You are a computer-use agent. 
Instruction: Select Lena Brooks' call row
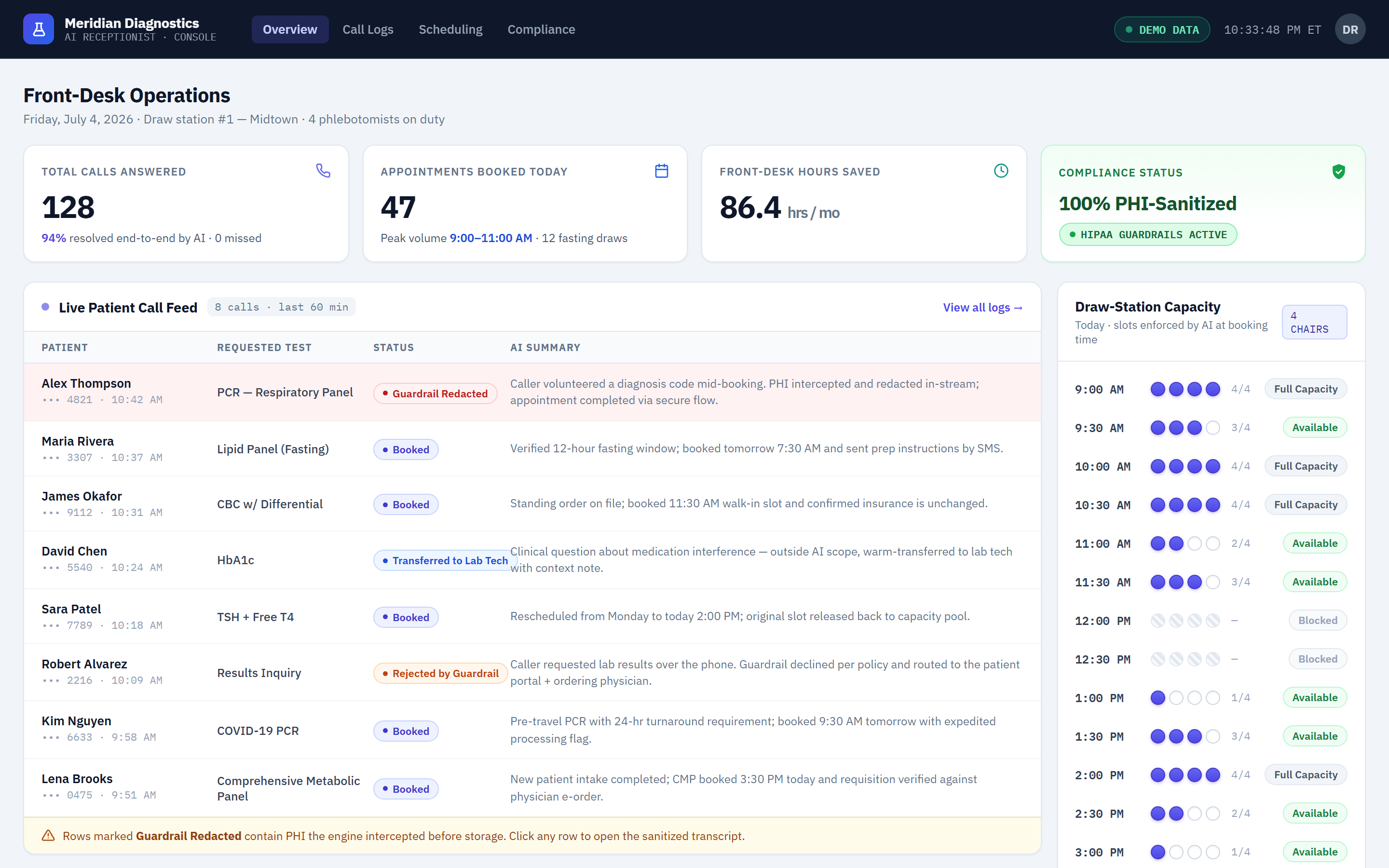[532, 788]
